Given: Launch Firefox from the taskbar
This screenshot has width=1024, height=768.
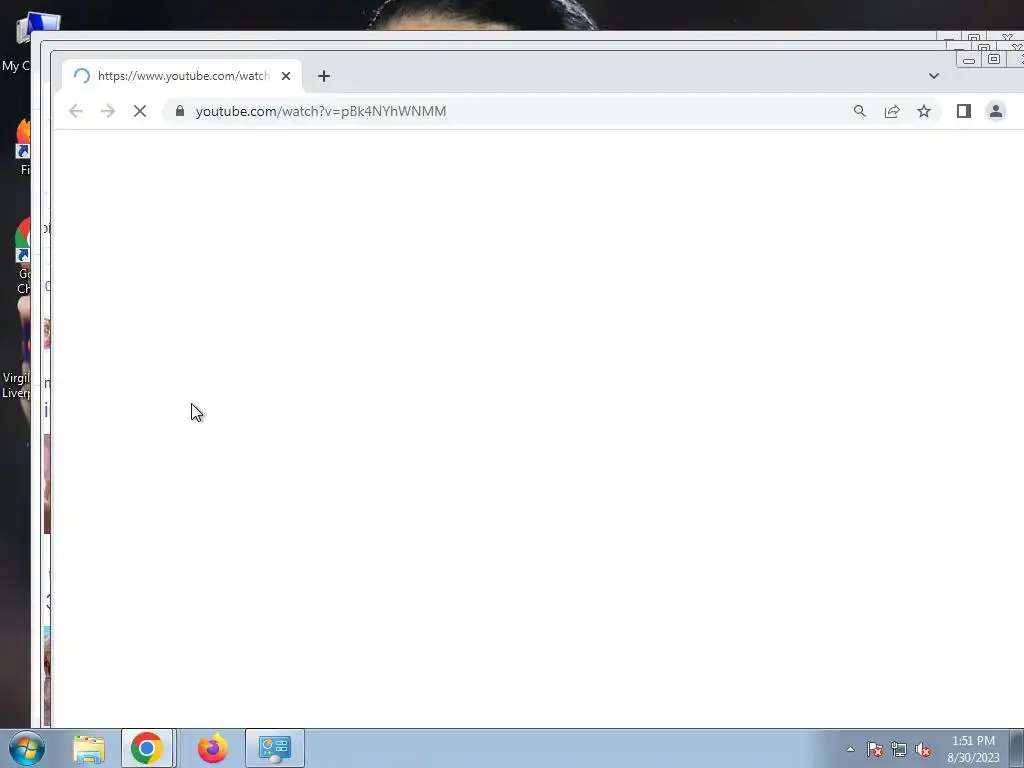Looking at the screenshot, I should 213,748.
